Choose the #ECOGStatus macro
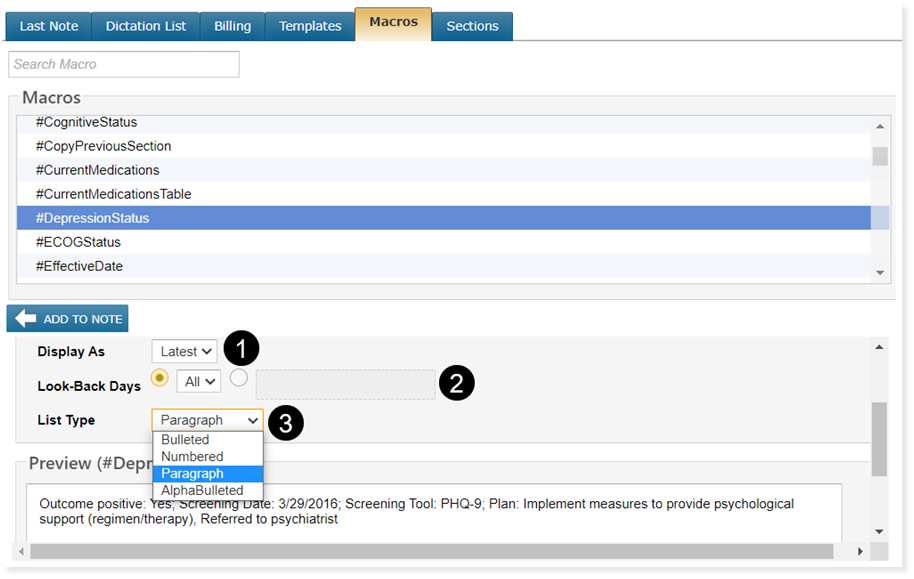Screen dimensions: 914x579 coord(78,242)
